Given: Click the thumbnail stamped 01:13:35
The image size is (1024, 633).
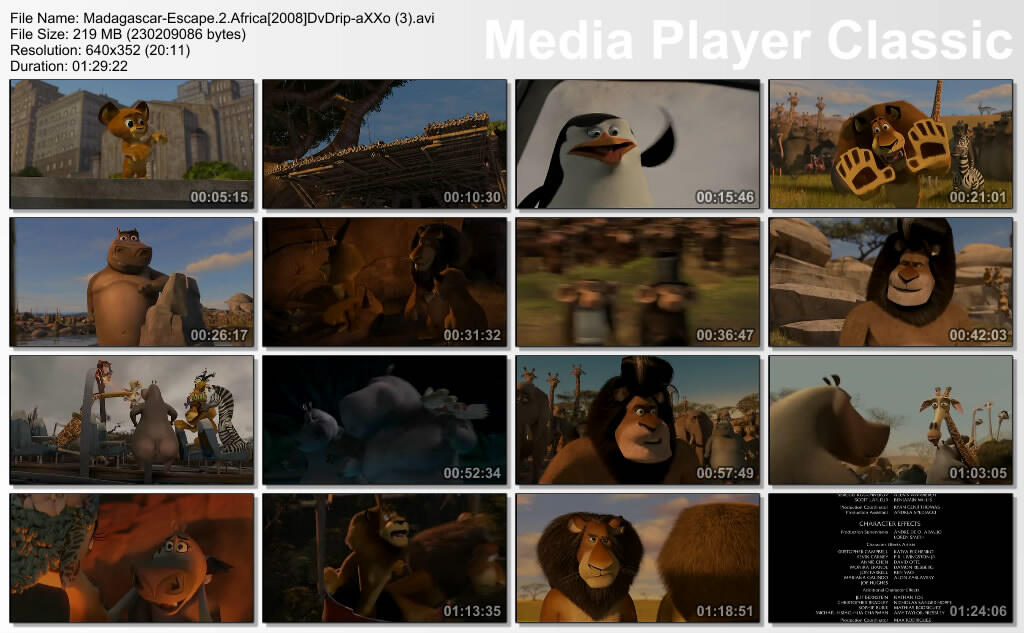Looking at the screenshot, I should click(385, 558).
